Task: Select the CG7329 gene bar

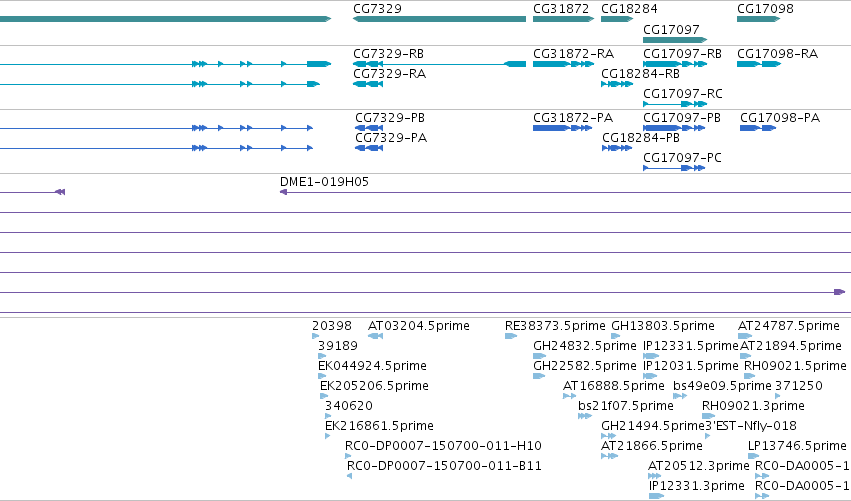Action: tap(439, 19)
